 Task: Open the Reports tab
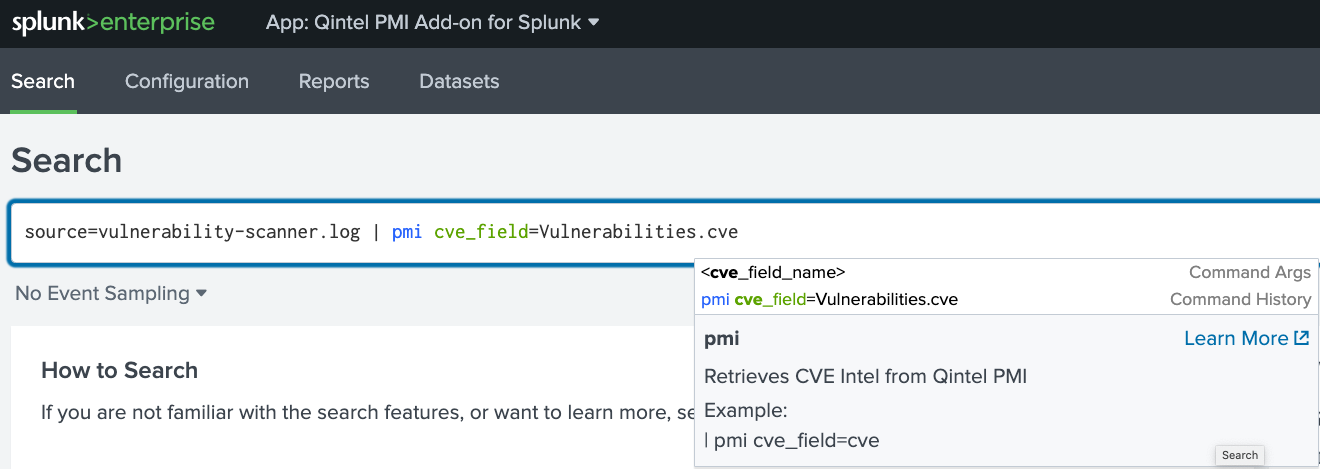[334, 82]
